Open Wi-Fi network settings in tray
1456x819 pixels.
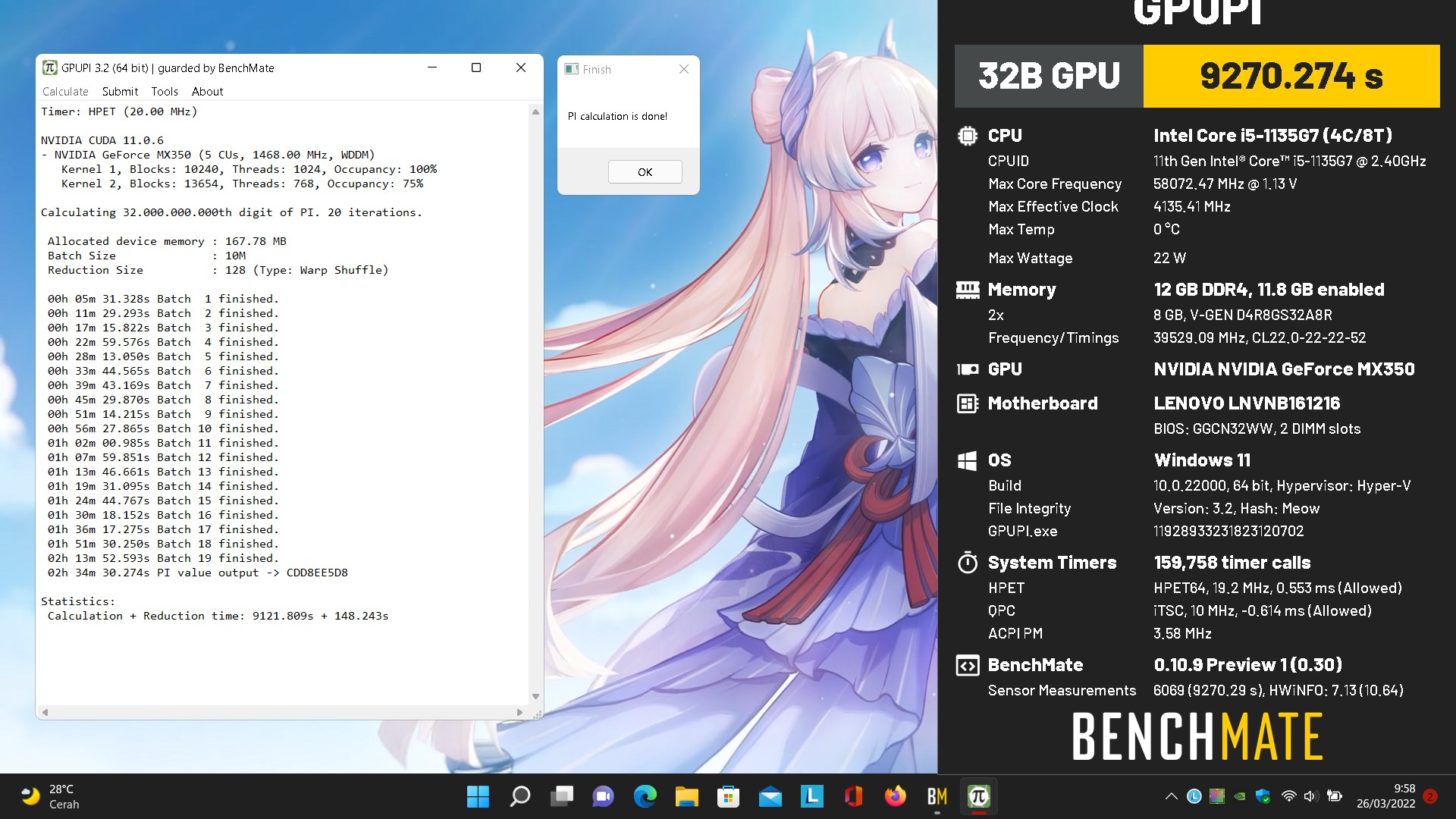click(1288, 796)
